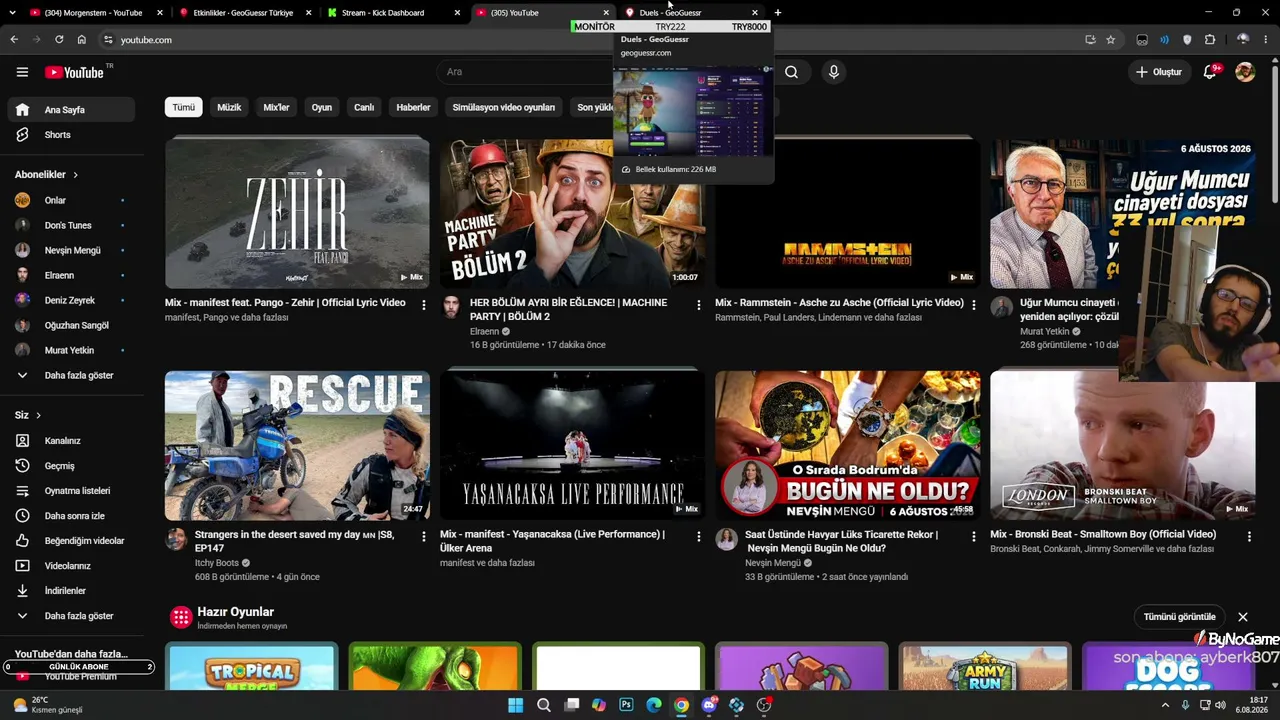1280x720 pixels.
Task: Click the install app icon in address bar
Action: coord(1090,40)
